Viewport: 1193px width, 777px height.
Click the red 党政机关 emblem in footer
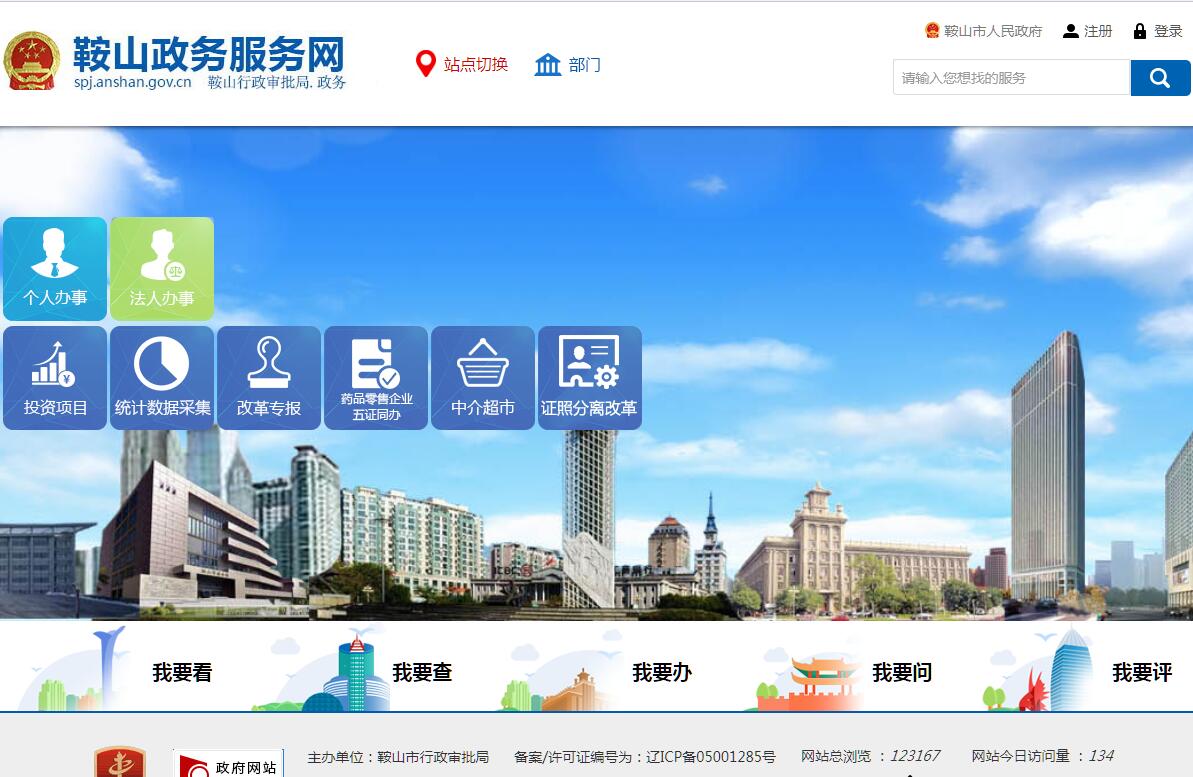(119, 762)
